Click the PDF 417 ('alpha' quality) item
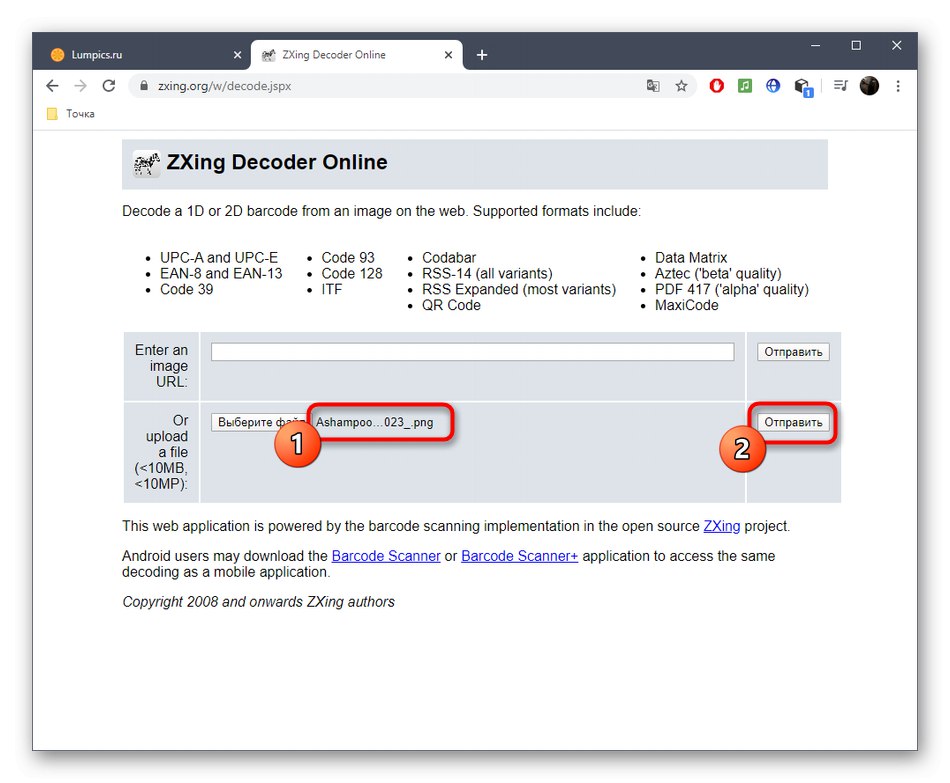Viewport: 950px width, 783px height. pyautogui.click(x=732, y=290)
